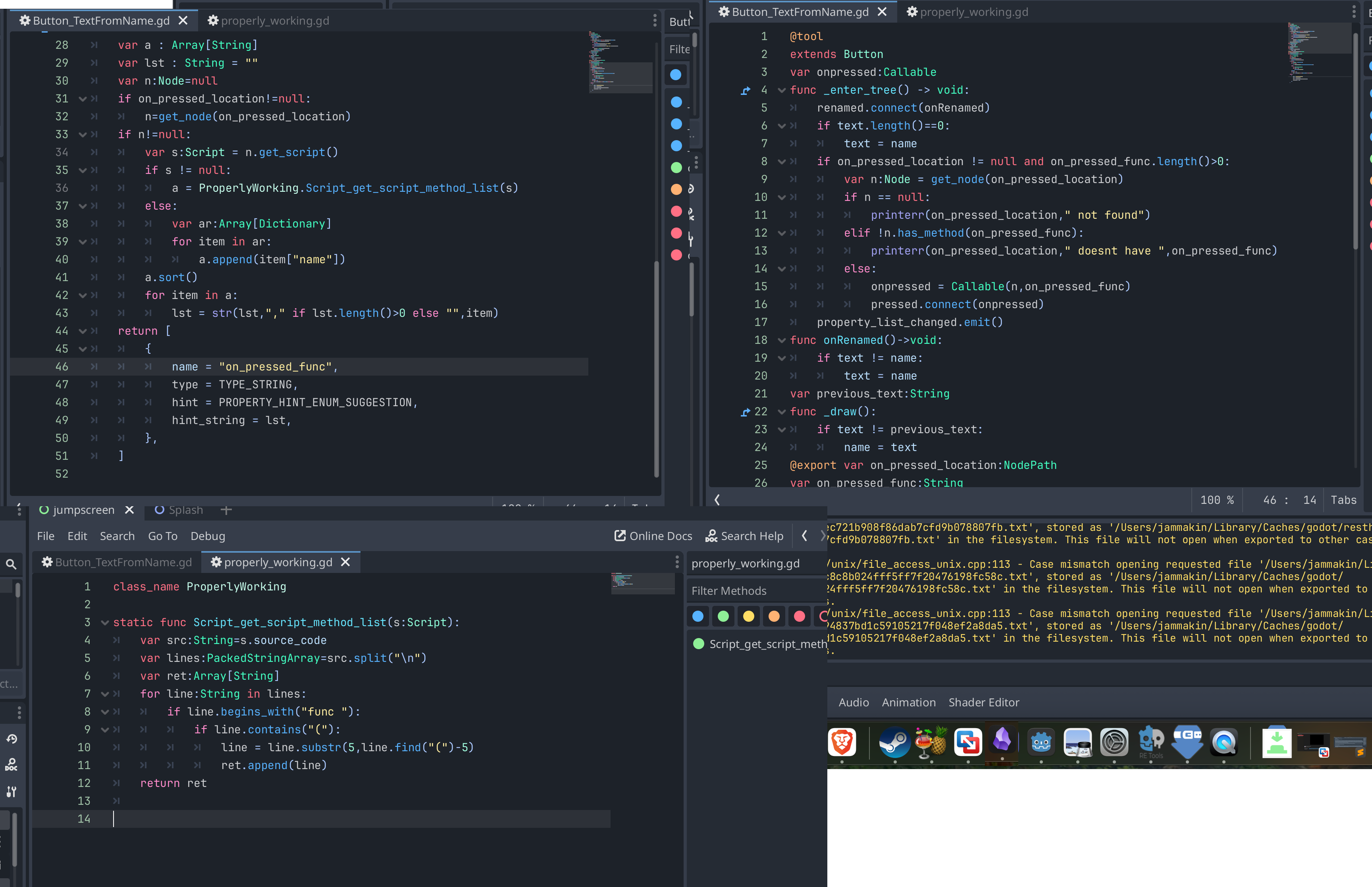Open the Edit menu
Screen dimensions: 1372x887
77,536
